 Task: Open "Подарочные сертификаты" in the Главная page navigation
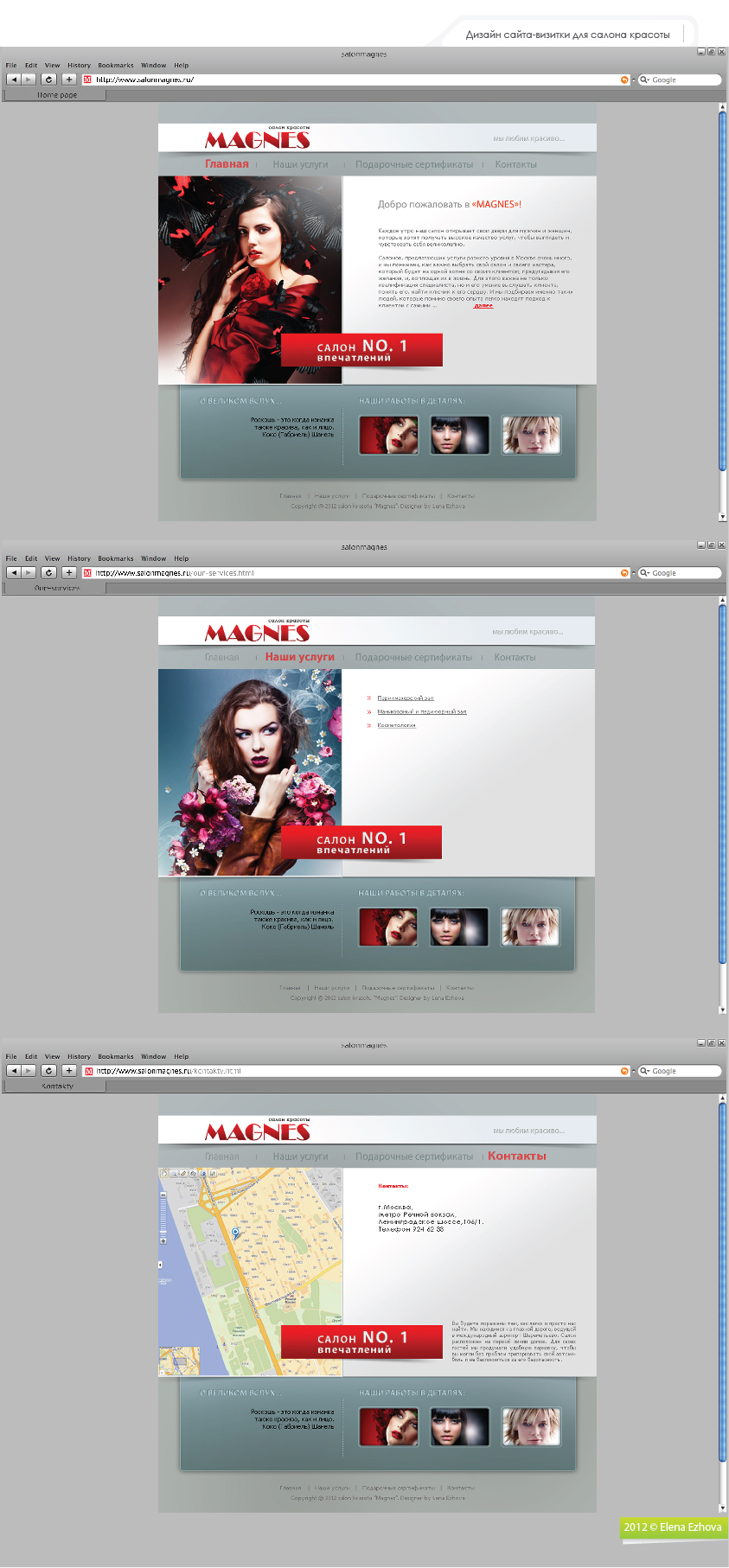pos(414,164)
